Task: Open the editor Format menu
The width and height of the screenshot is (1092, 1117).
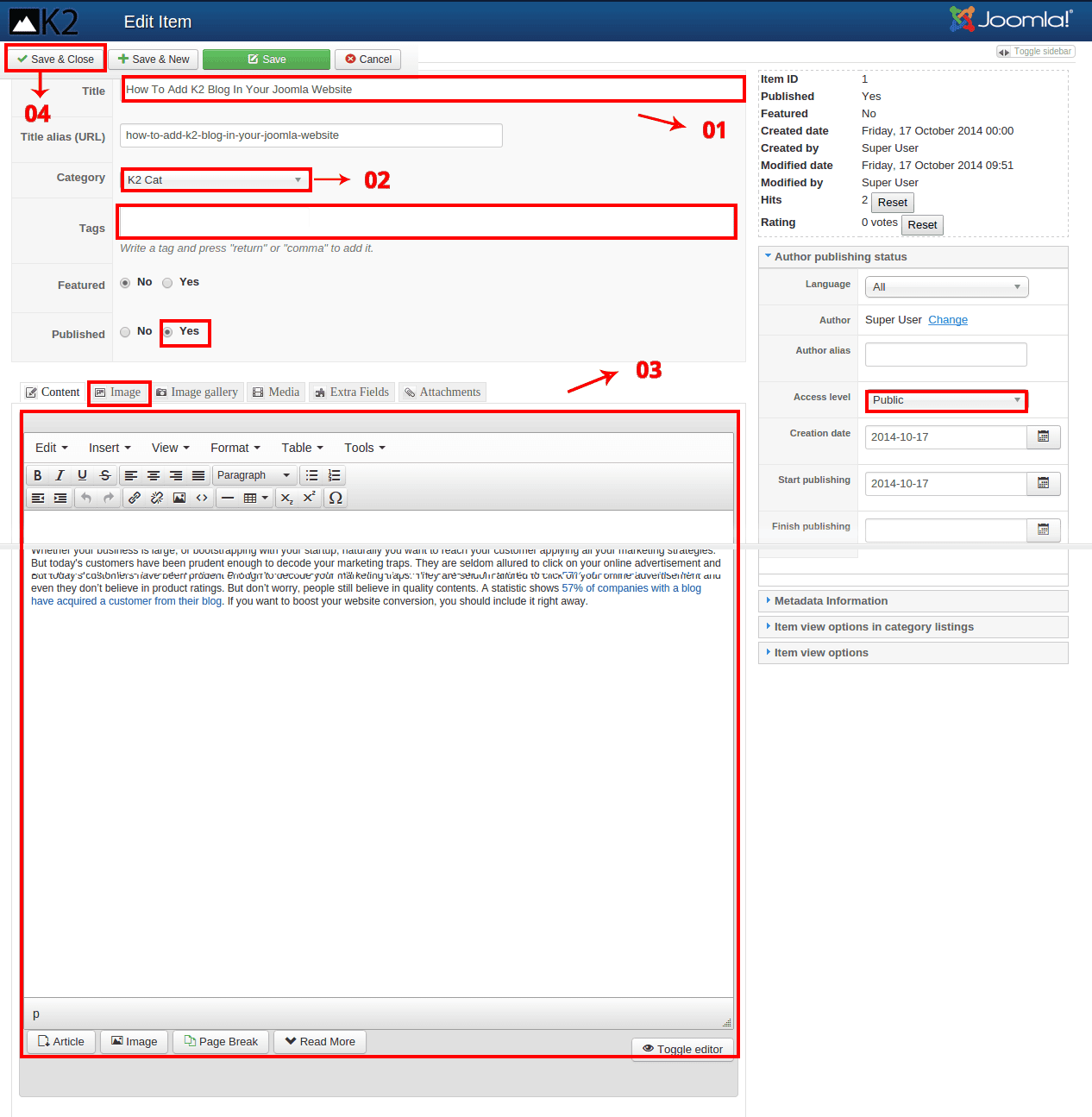Action: (235, 448)
